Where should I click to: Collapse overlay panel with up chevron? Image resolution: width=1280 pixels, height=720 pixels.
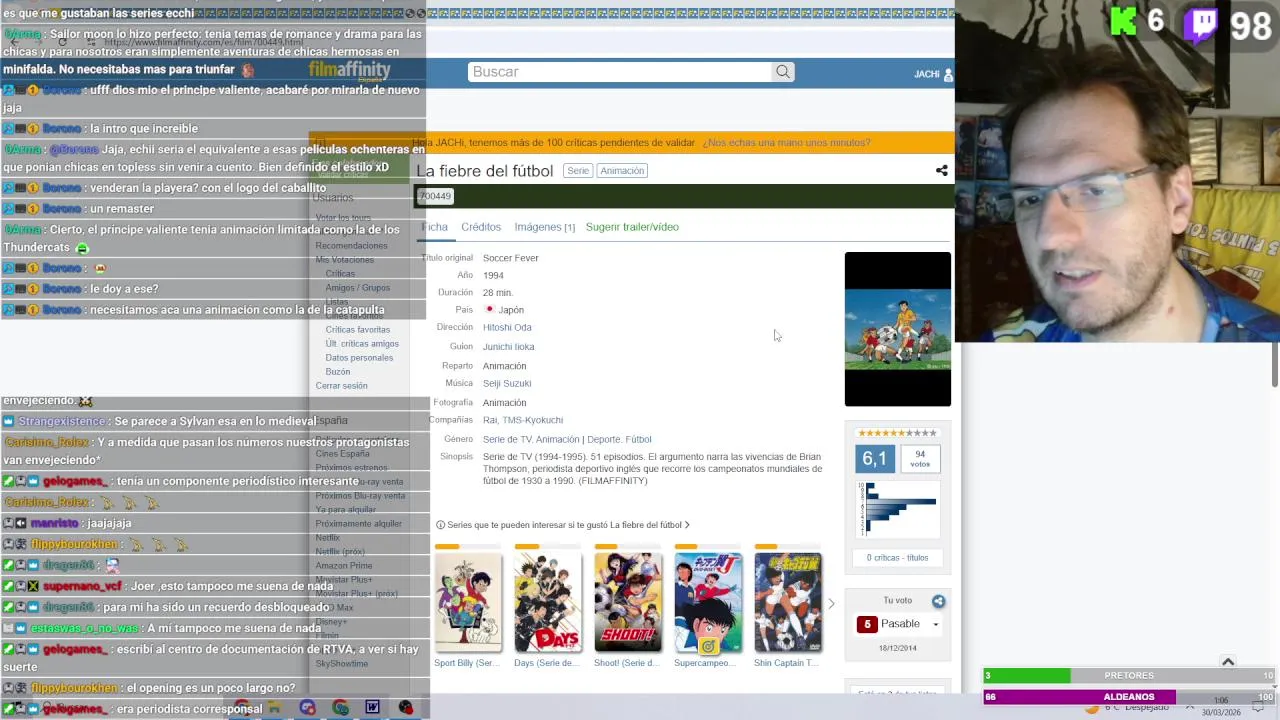1228,661
